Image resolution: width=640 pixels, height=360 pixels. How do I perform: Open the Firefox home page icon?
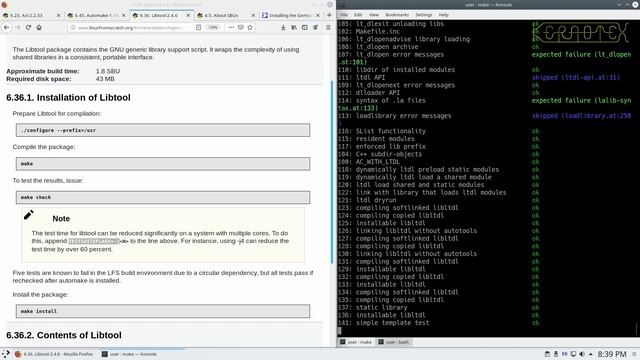(x=39, y=27)
